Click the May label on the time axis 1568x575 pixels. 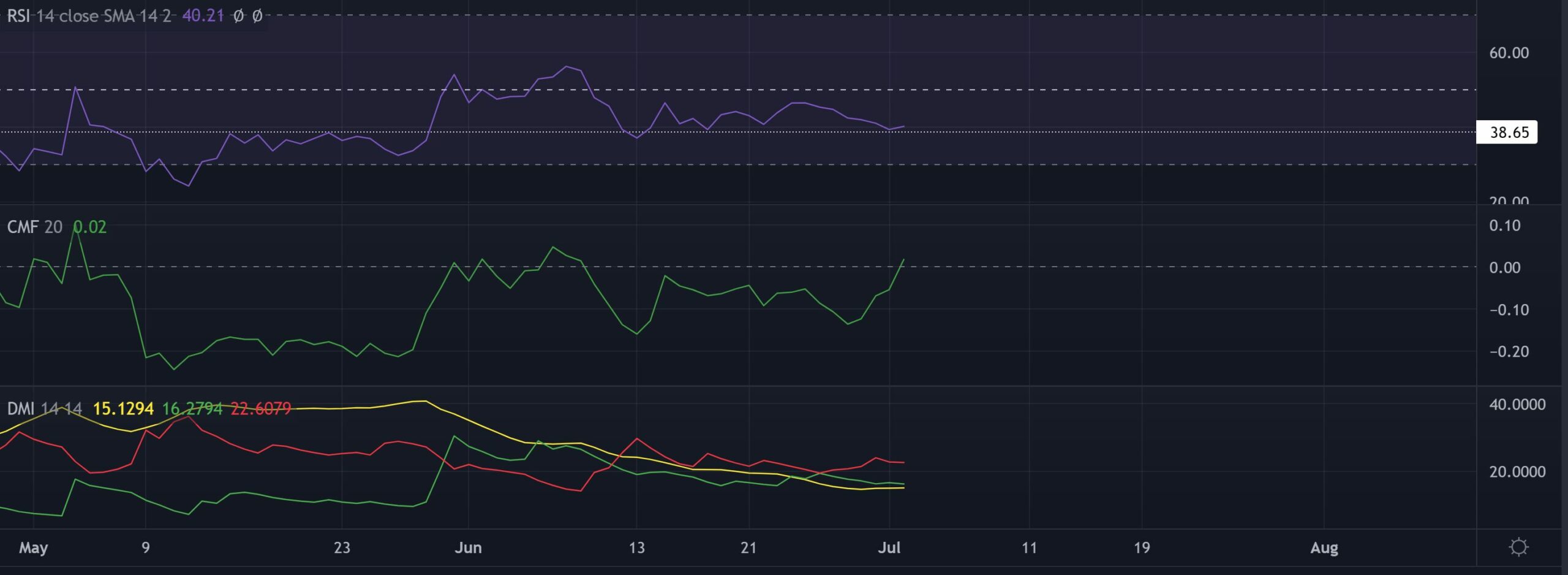[x=35, y=548]
